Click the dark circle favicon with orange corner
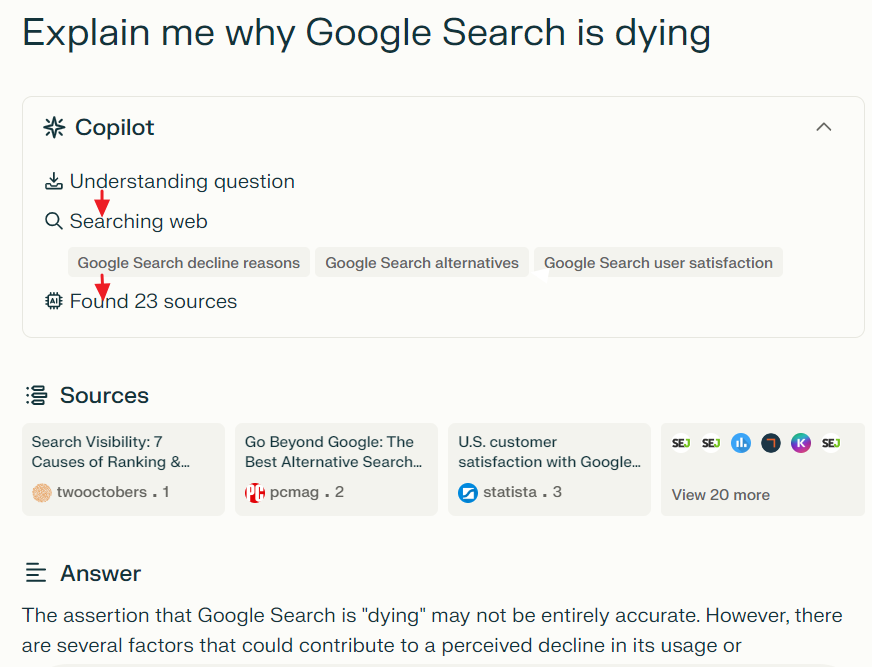Screen dimensions: 872x667 click(771, 443)
